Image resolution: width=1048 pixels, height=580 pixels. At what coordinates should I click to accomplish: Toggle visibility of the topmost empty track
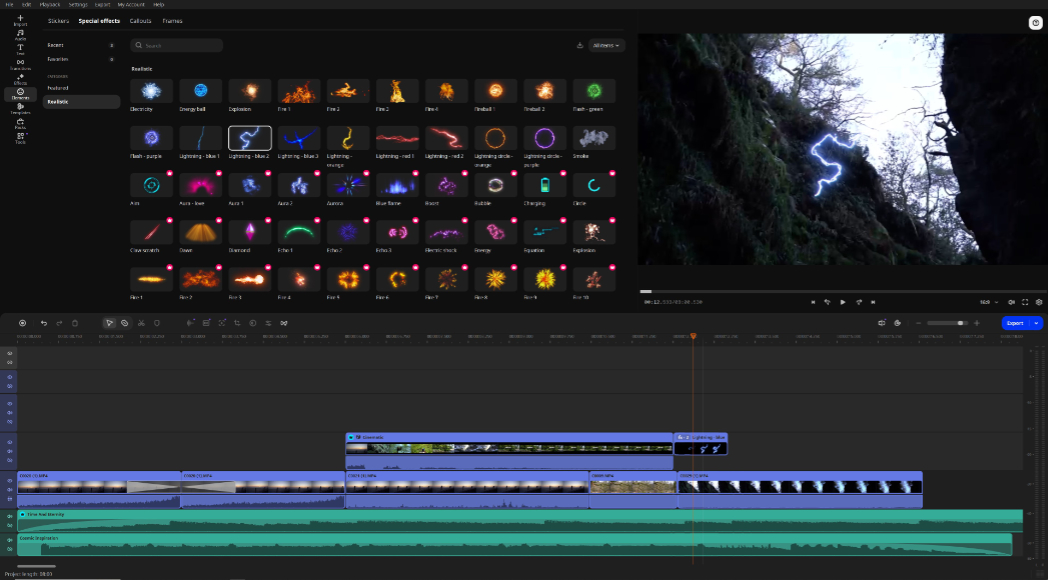[x=10, y=353]
